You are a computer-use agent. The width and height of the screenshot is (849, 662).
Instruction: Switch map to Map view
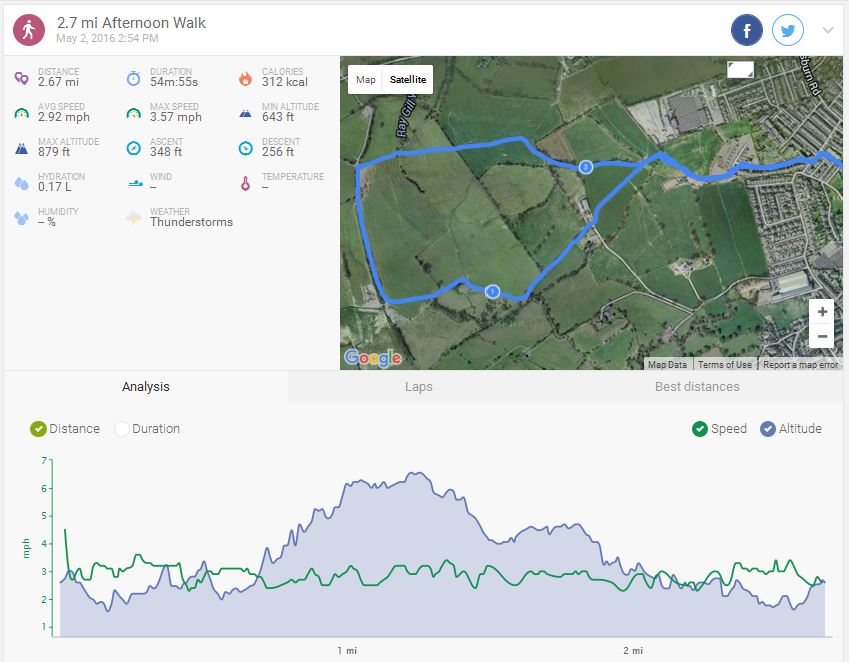(366, 80)
